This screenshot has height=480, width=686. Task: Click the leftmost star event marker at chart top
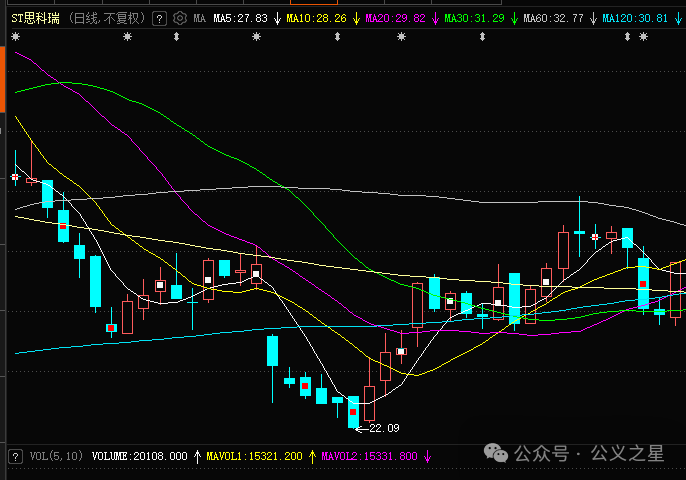click(16, 37)
